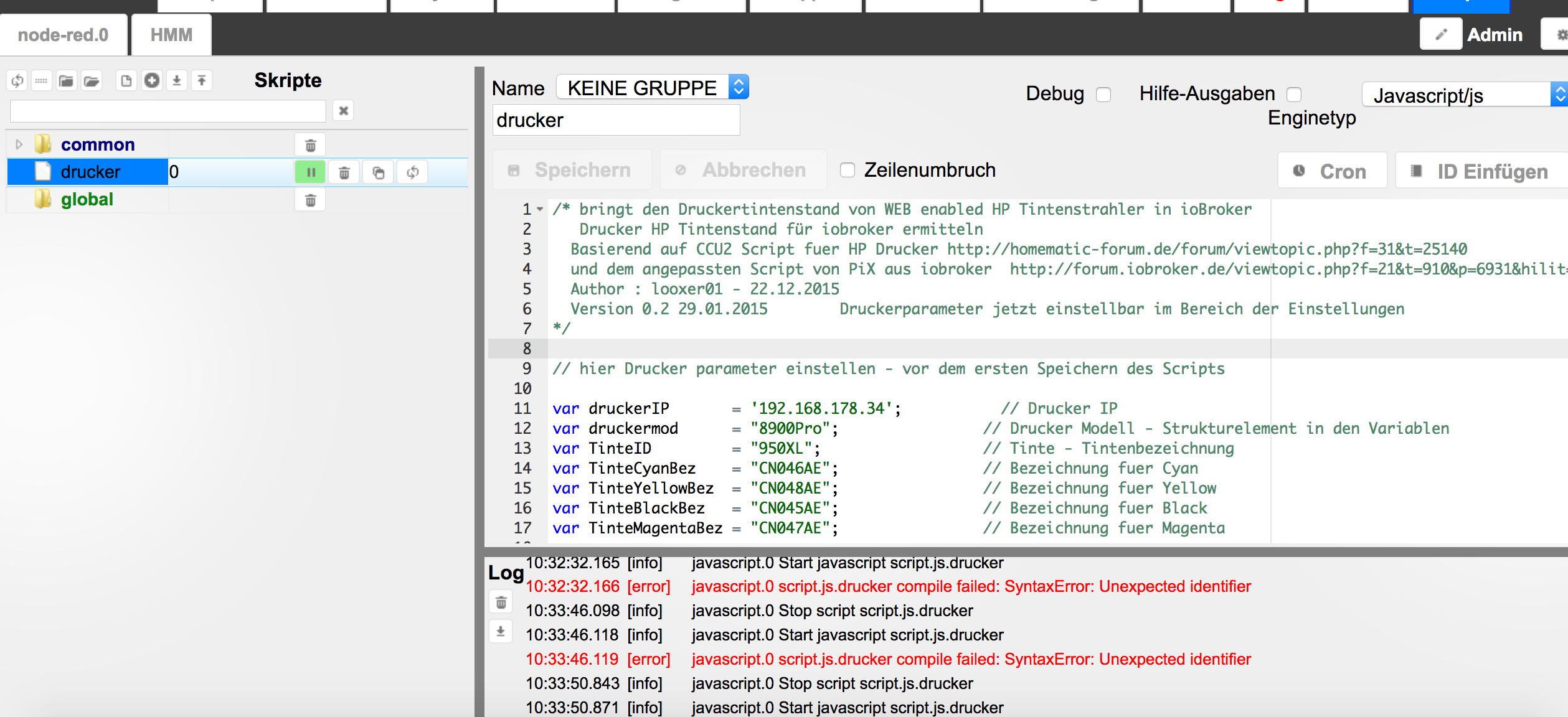This screenshot has width=1568, height=717.
Task: Click the TinteID value "950XL"
Action: tap(782, 448)
